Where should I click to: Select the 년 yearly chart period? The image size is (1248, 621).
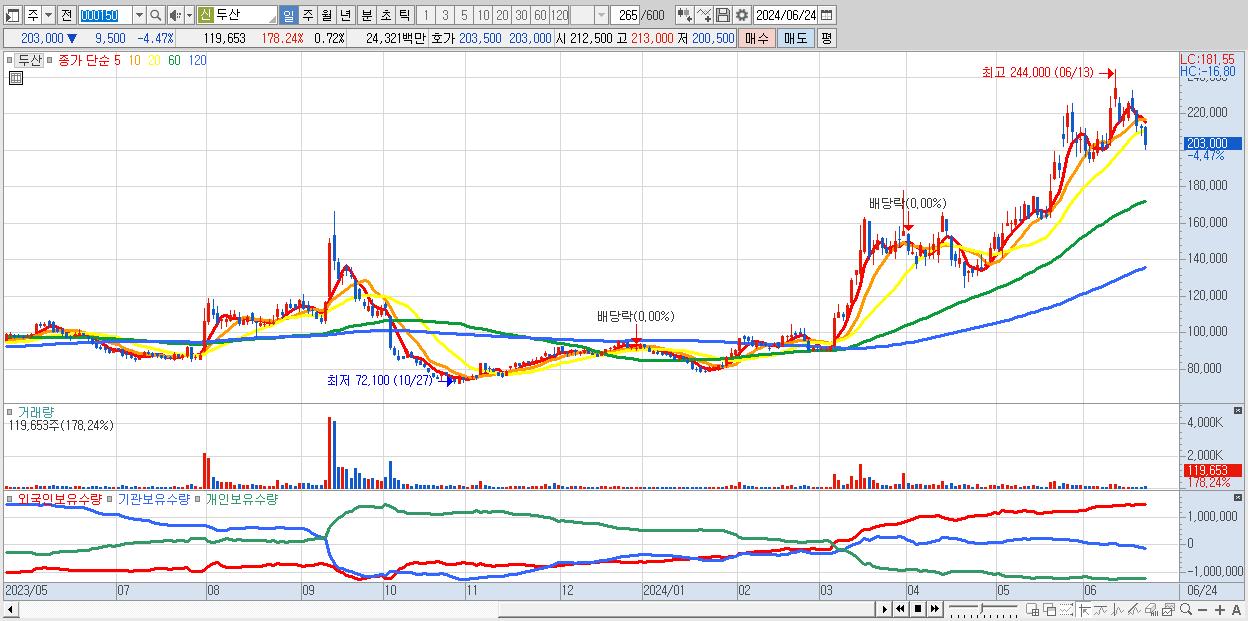point(346,15)
